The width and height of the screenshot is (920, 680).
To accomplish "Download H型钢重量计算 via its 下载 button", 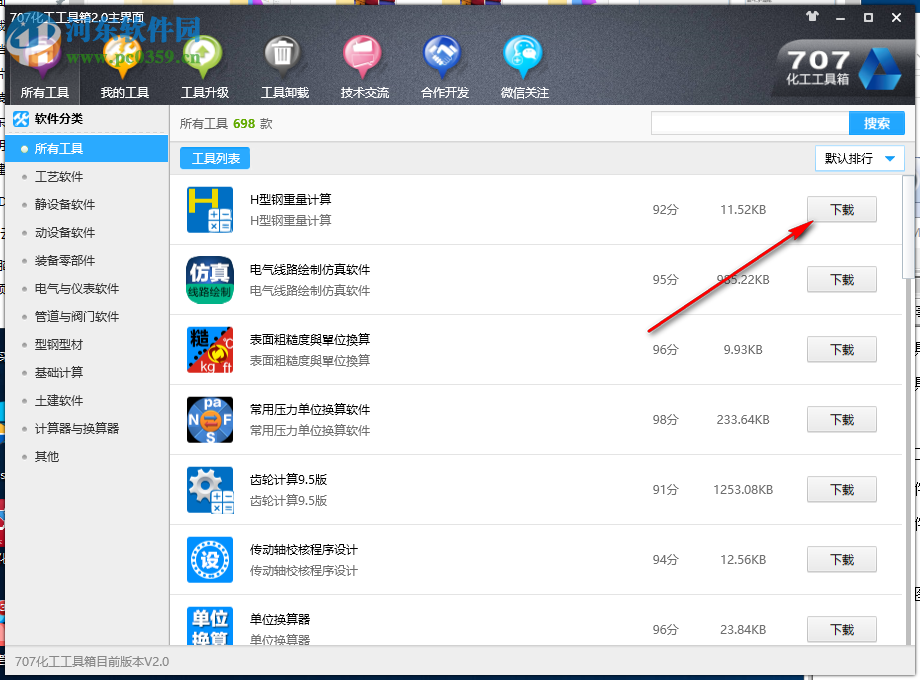I will pyautogui.click(x=841, y=209).
